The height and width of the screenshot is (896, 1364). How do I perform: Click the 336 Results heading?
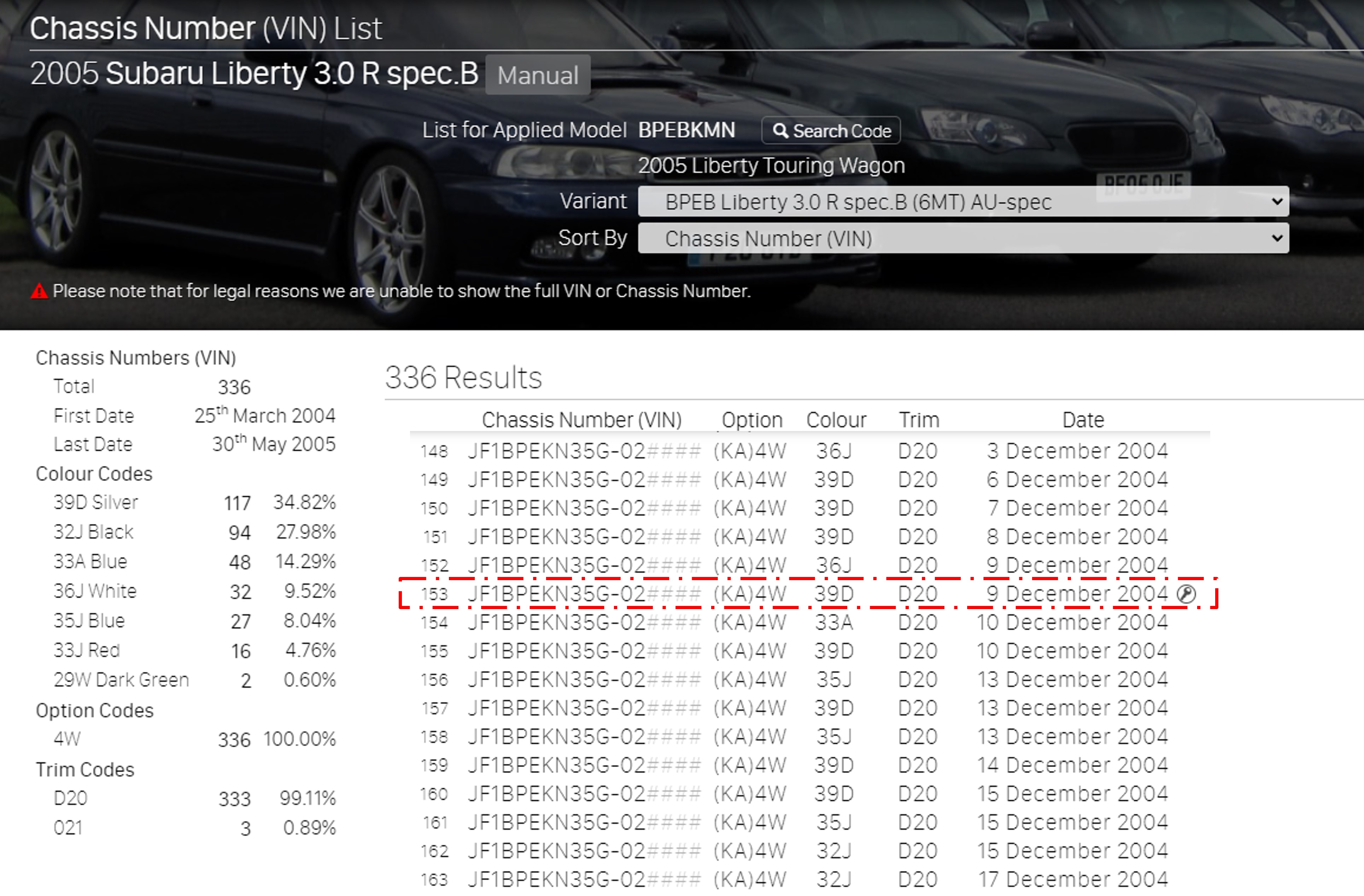click(x=463, y=378)
